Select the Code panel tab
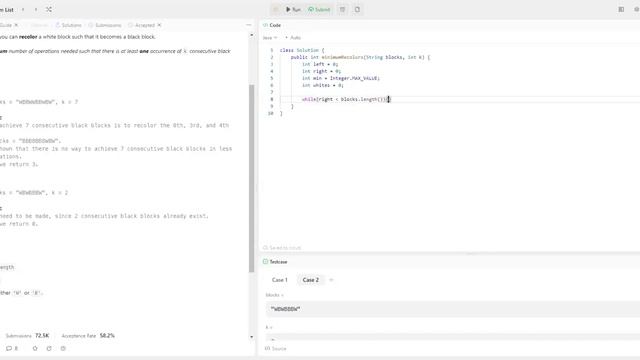The image size is (640, 360). pos(272,25)
